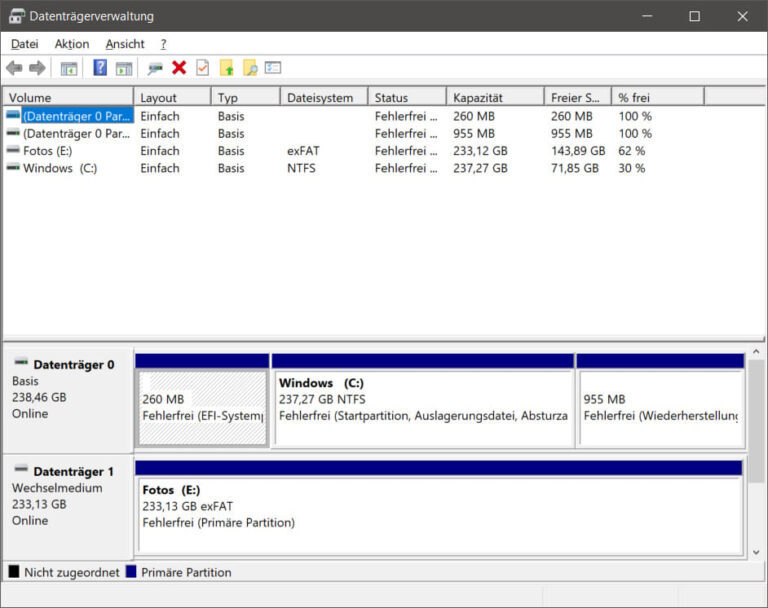Click the red X delete icon
This screenshot has width=768, height=608.
pyautogui.click(x=179, y=68)
